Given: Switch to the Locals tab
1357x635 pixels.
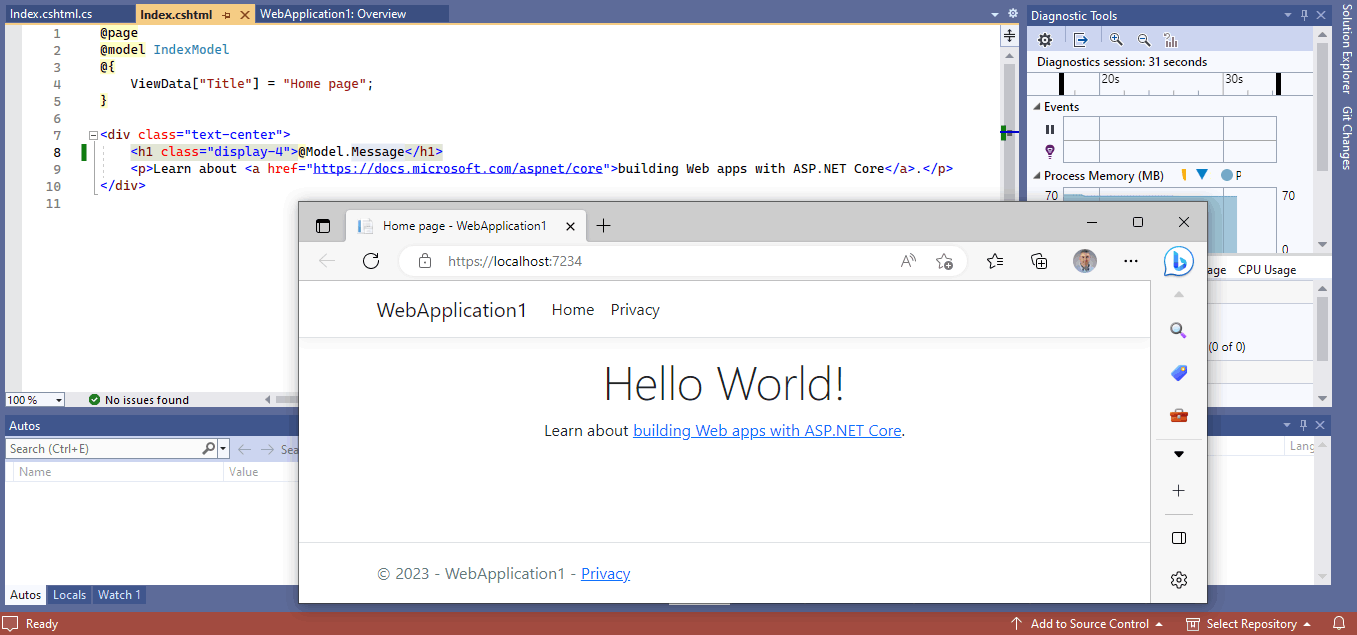Looking at the screenshot, I should coord(69,595).
